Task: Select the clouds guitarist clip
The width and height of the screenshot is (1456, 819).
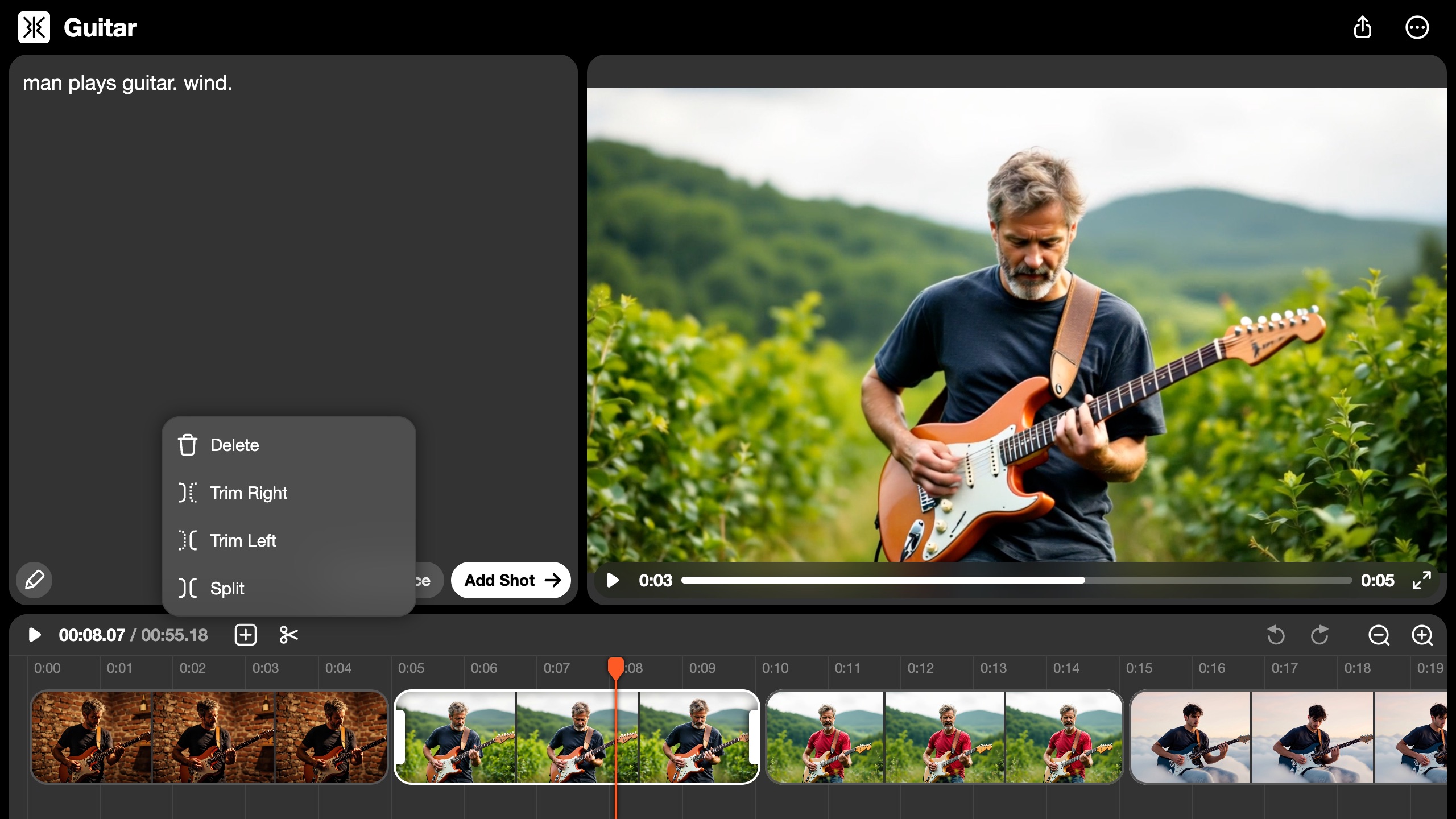Action: (1289, 737)
